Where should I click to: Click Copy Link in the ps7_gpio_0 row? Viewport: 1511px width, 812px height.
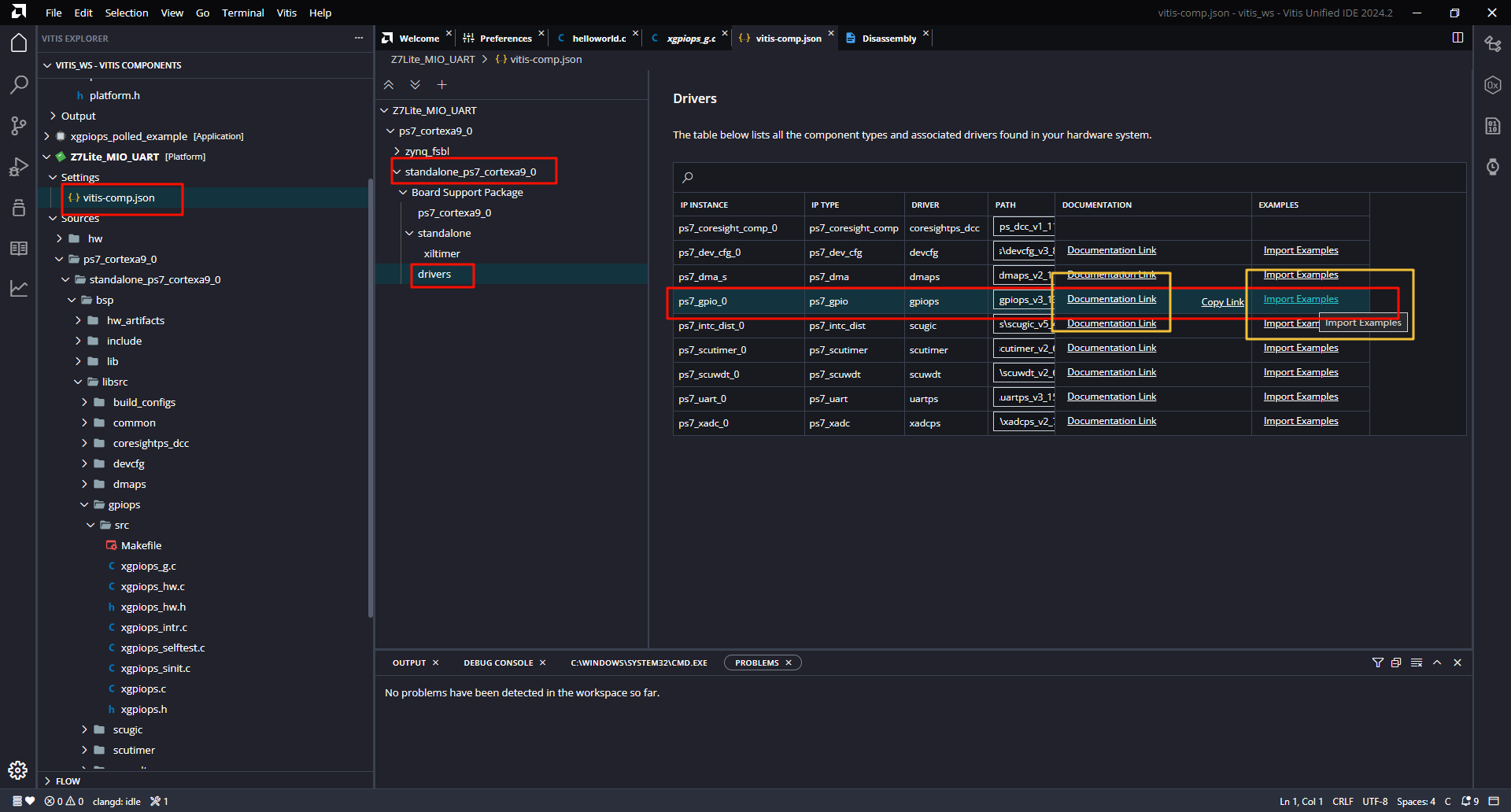1222,302
